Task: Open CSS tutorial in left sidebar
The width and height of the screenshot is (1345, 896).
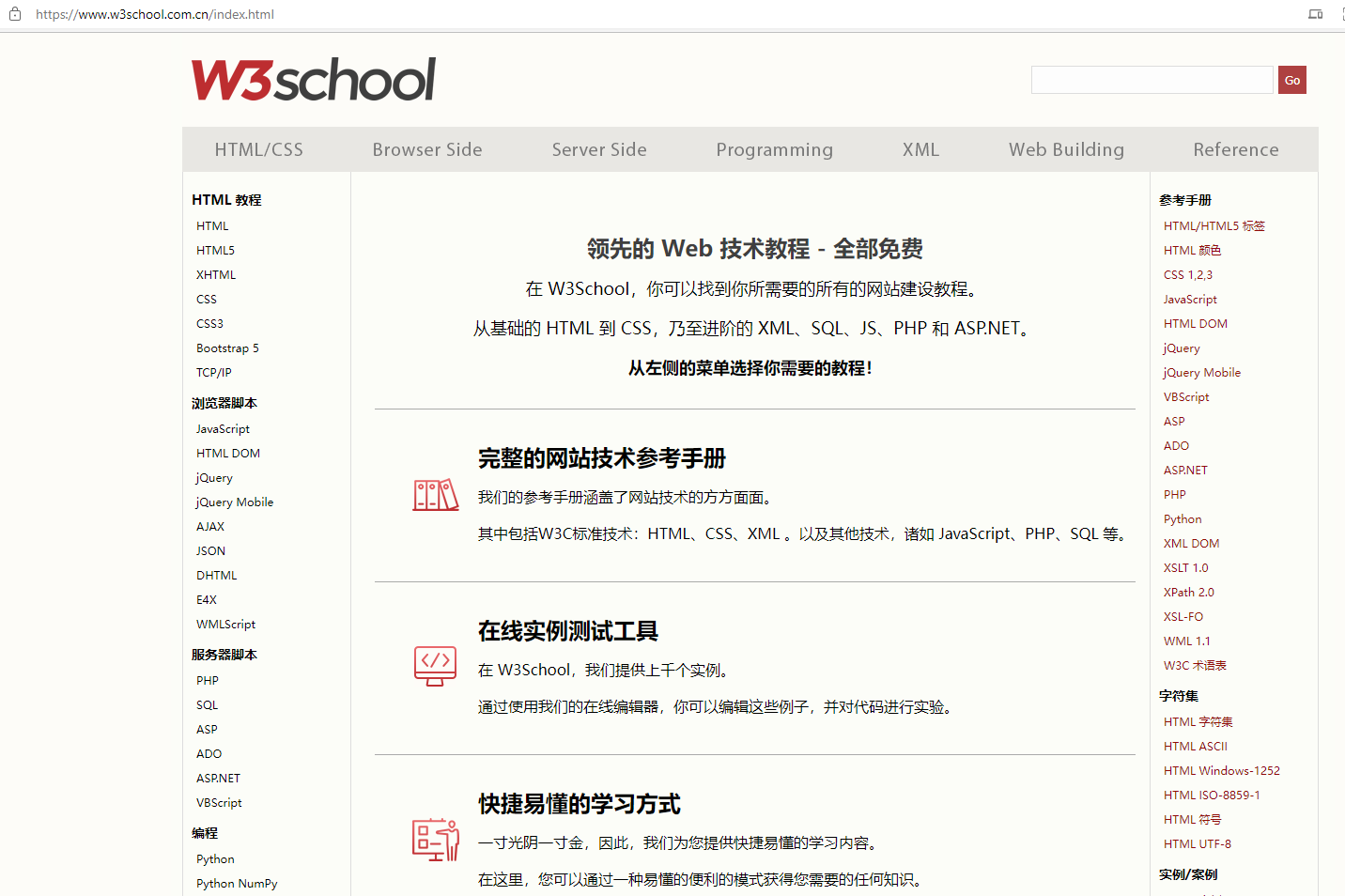Action: click(x=207, y=299)
